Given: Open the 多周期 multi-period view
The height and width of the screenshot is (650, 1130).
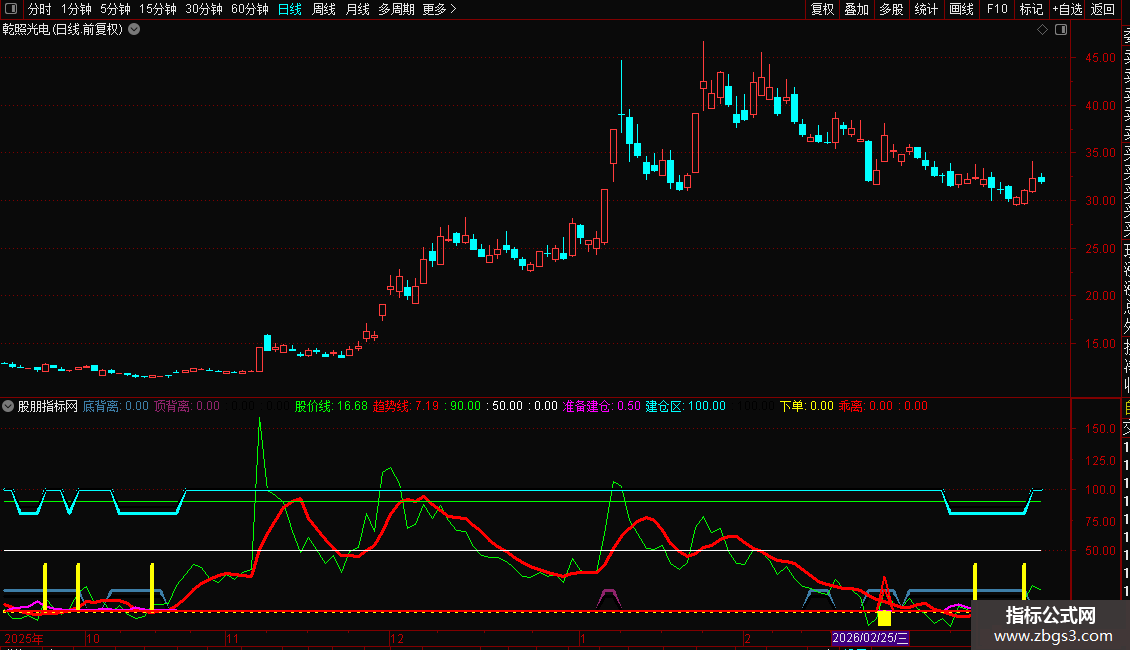Looking at the screenshot, I should (x=396, y=10).
